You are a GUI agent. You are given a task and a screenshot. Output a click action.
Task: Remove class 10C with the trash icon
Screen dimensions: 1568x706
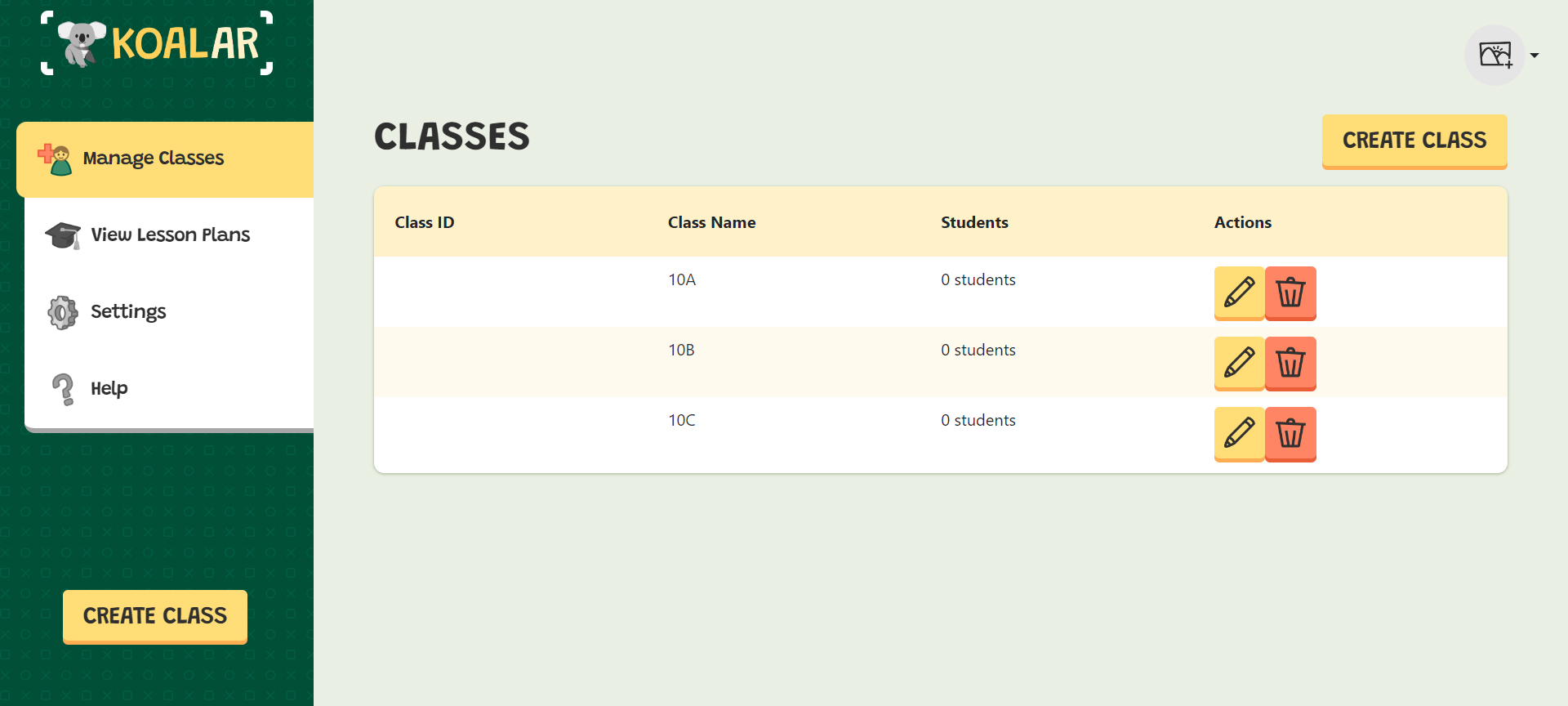1290,433
